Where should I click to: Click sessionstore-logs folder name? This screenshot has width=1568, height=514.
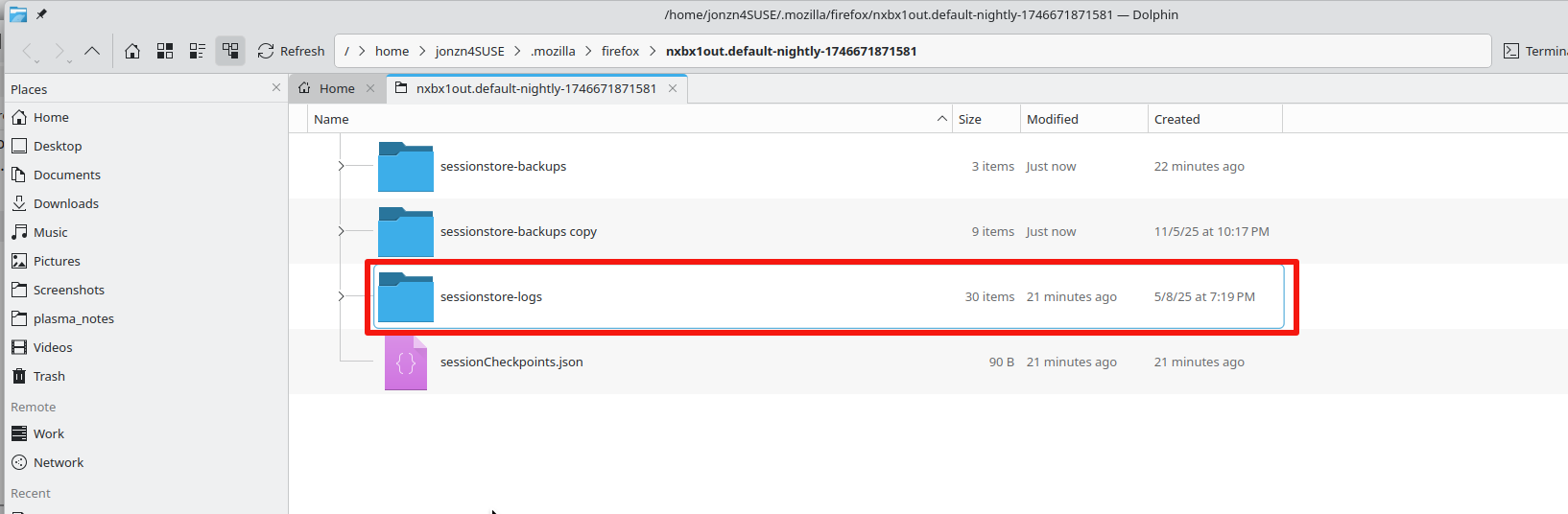[x=490, y=296]
